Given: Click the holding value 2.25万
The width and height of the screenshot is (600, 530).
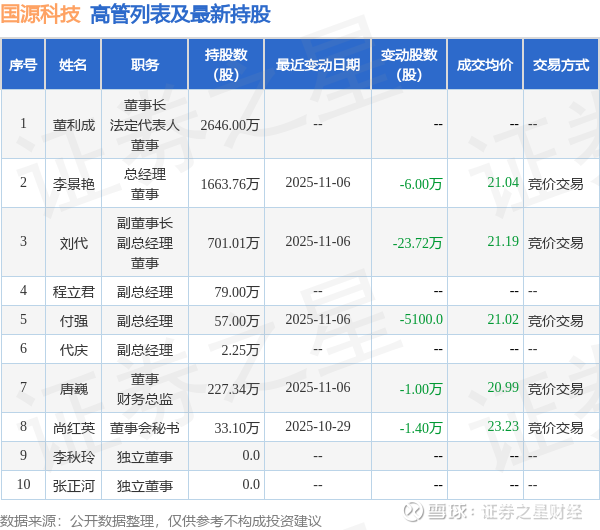Looking at the screenshot, I should tap(240, 350).
